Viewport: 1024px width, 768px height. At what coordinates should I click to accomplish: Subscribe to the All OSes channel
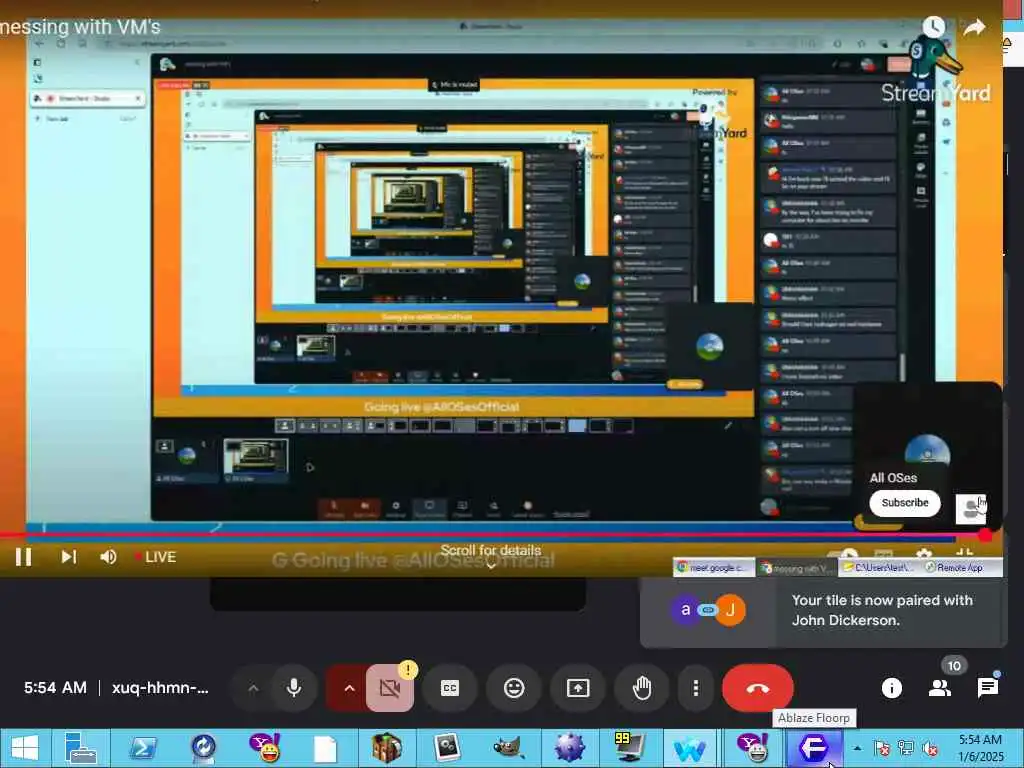click(904, 503)
